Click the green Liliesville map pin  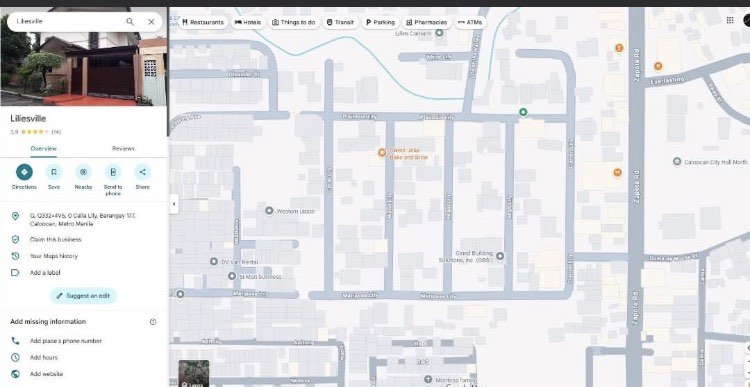[x=523, y=112]
